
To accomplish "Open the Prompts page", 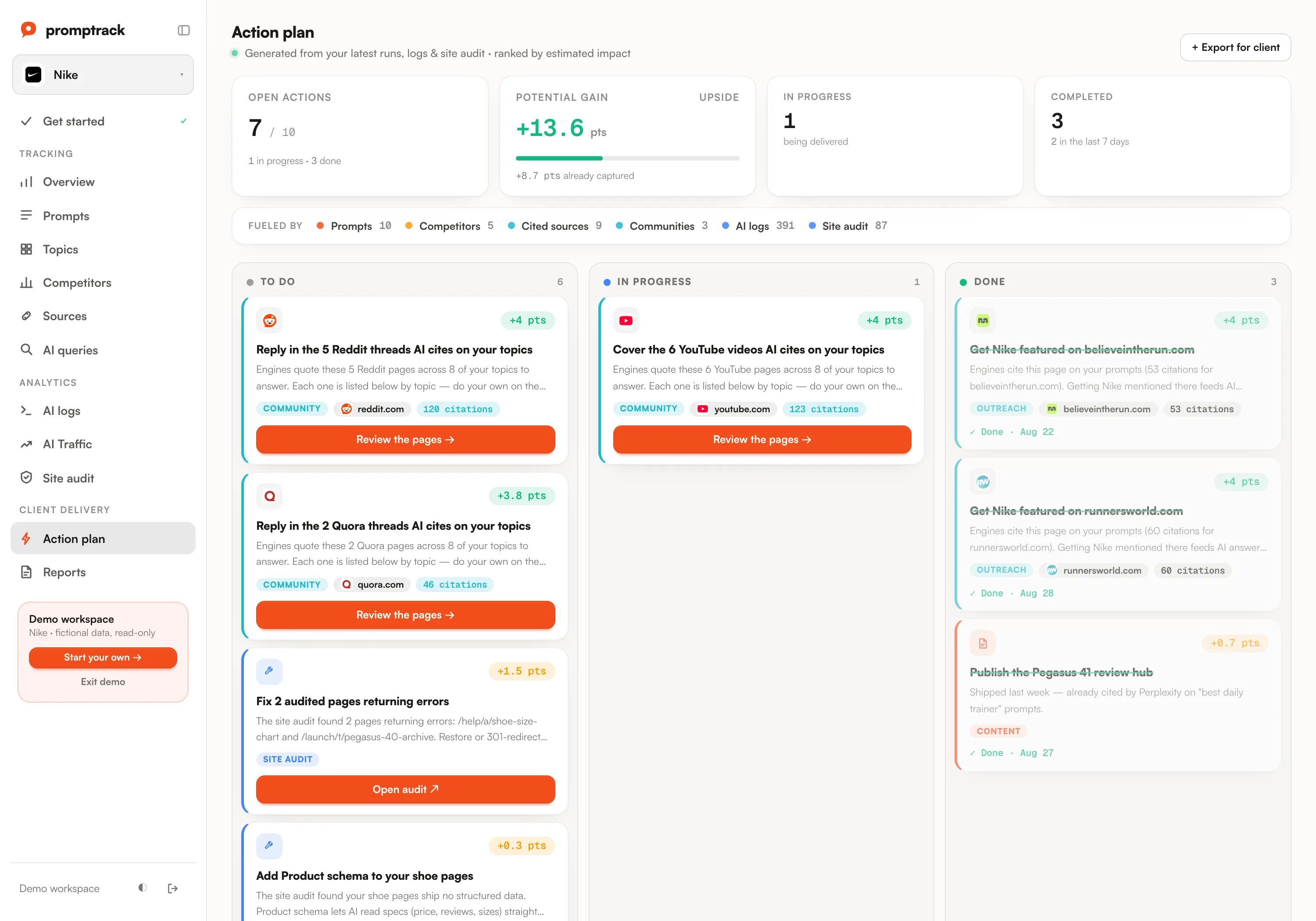I will point(103,216).
